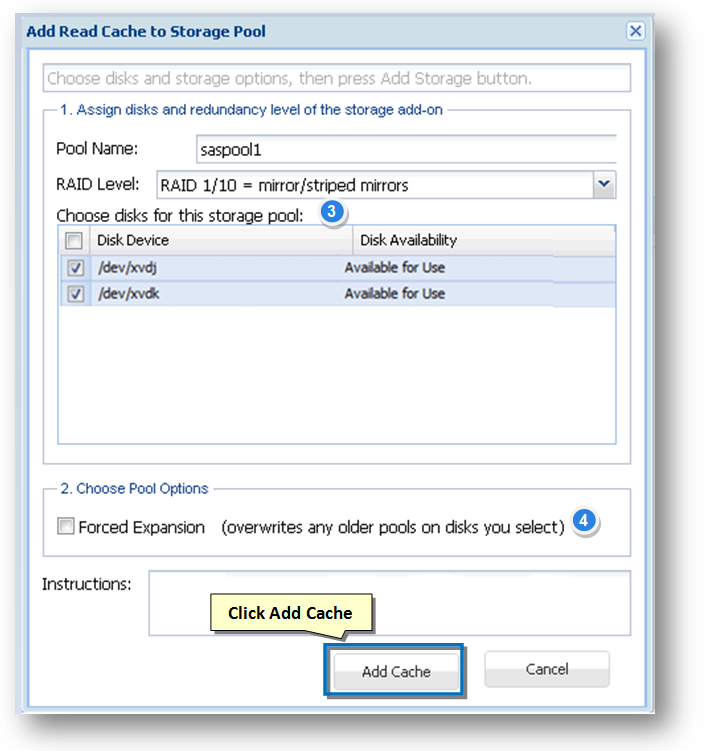Click the RAID 1/10 mirror/striped mirrors field
Image resolution: width=707 pixels, height=751 pixels.
pyautogui.click(x=374, y=185)
